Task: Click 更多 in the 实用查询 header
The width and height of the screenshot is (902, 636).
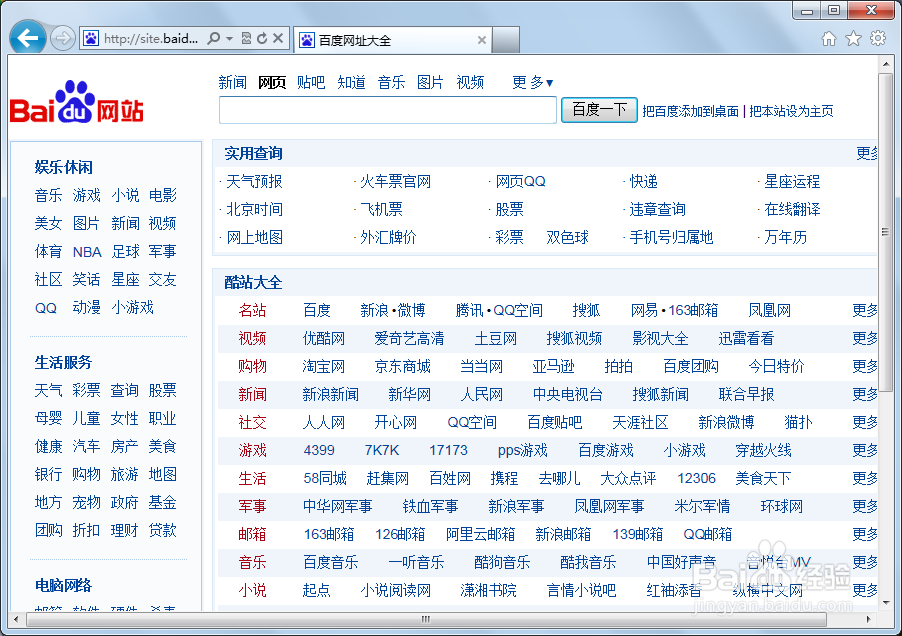Action: point(867,154)
